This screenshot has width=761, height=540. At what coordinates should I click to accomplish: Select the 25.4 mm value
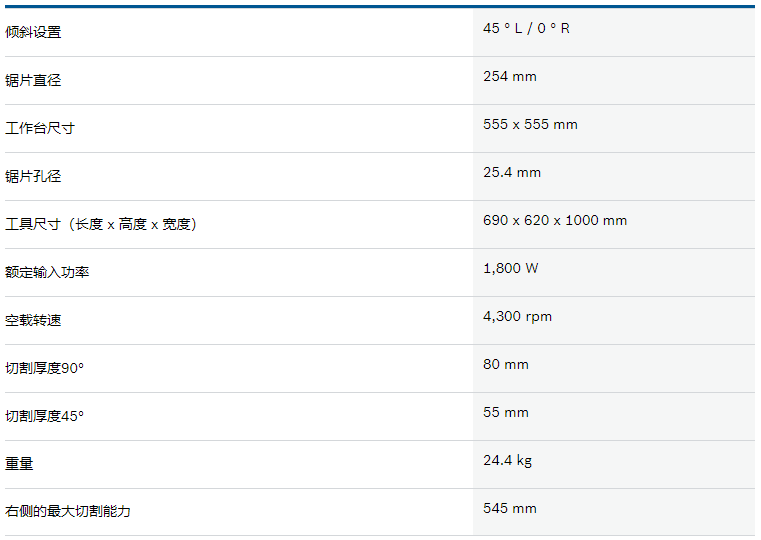[x=511, y=172]
